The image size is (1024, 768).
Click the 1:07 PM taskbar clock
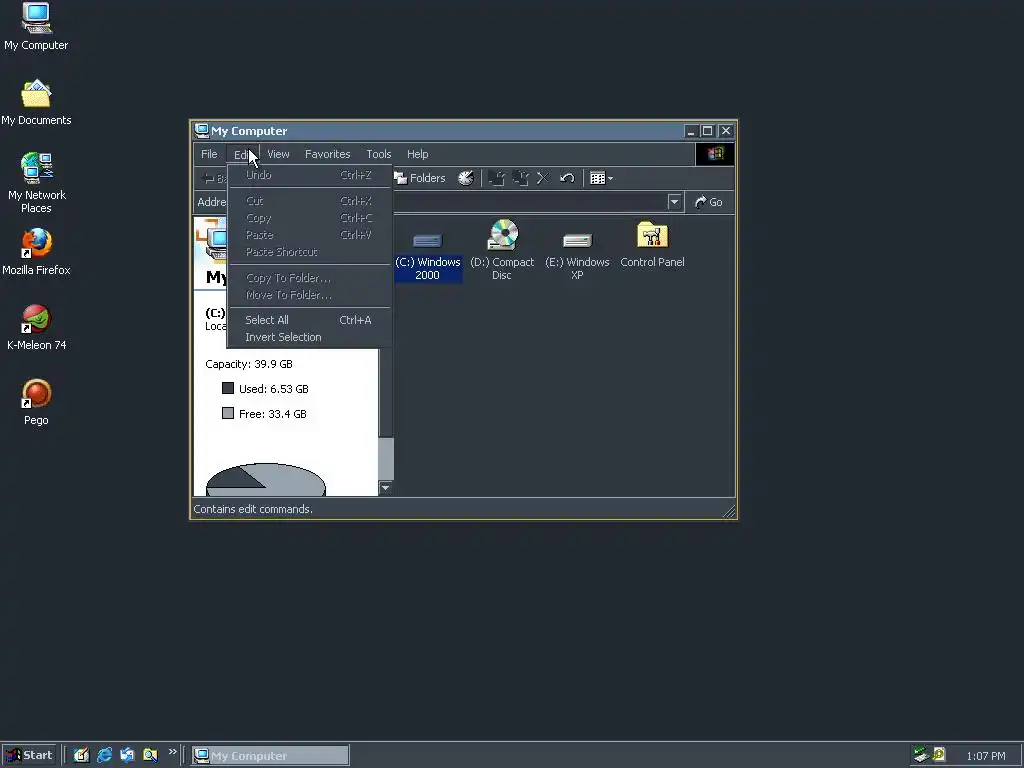pos(986,756)
